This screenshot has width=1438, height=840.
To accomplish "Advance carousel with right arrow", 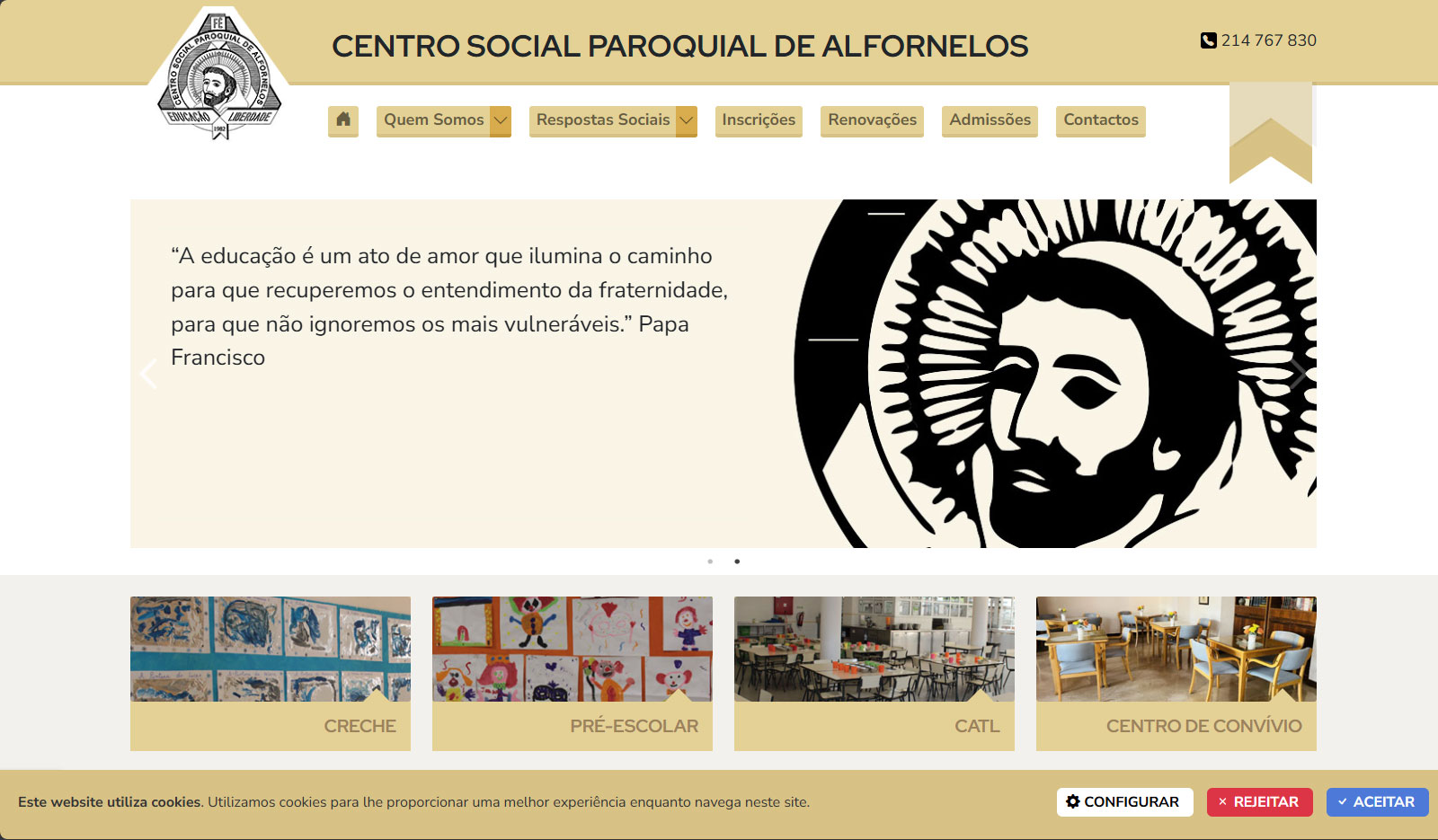I will coord(1298,374).
